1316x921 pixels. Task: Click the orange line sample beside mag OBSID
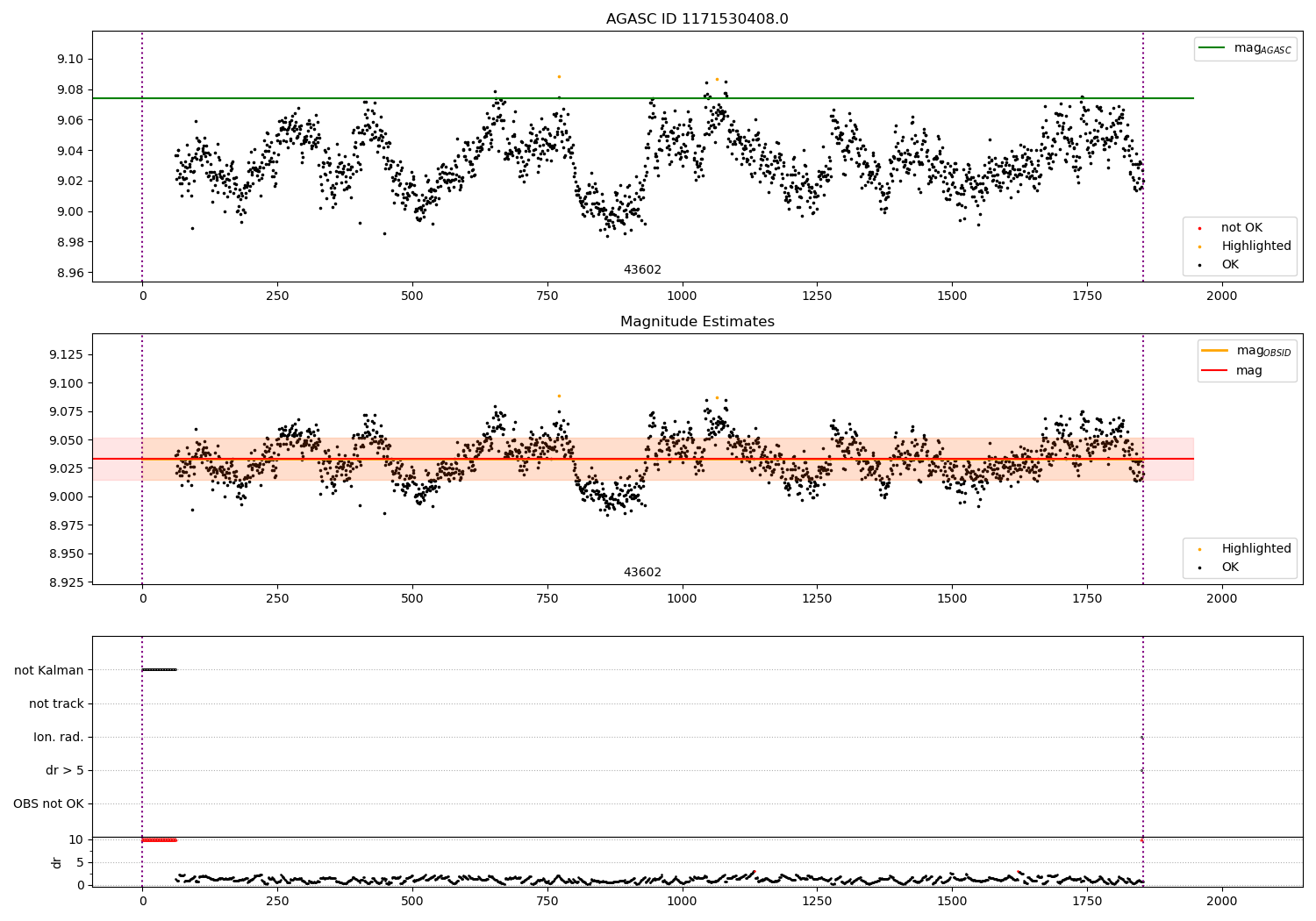tap(1214, 351)
